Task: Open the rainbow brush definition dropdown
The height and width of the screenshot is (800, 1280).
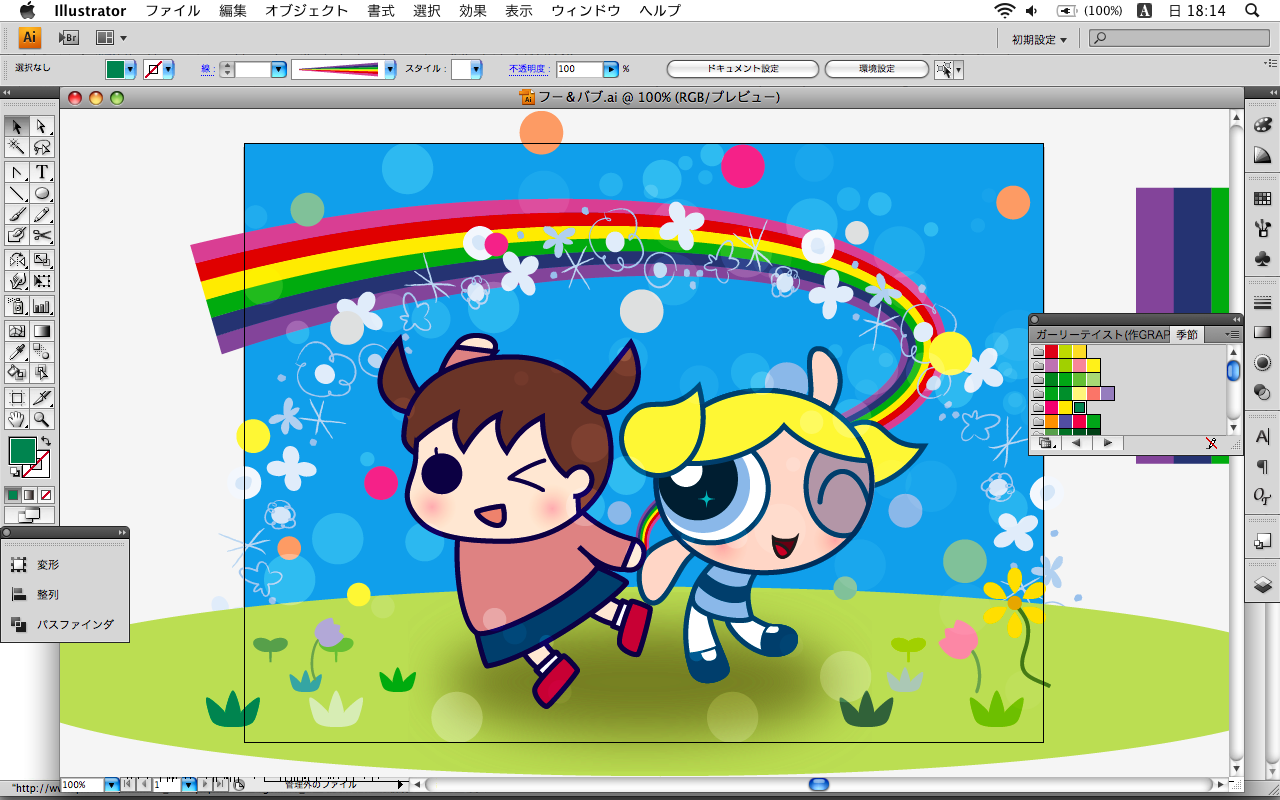Action: click(x=388, y=69)
